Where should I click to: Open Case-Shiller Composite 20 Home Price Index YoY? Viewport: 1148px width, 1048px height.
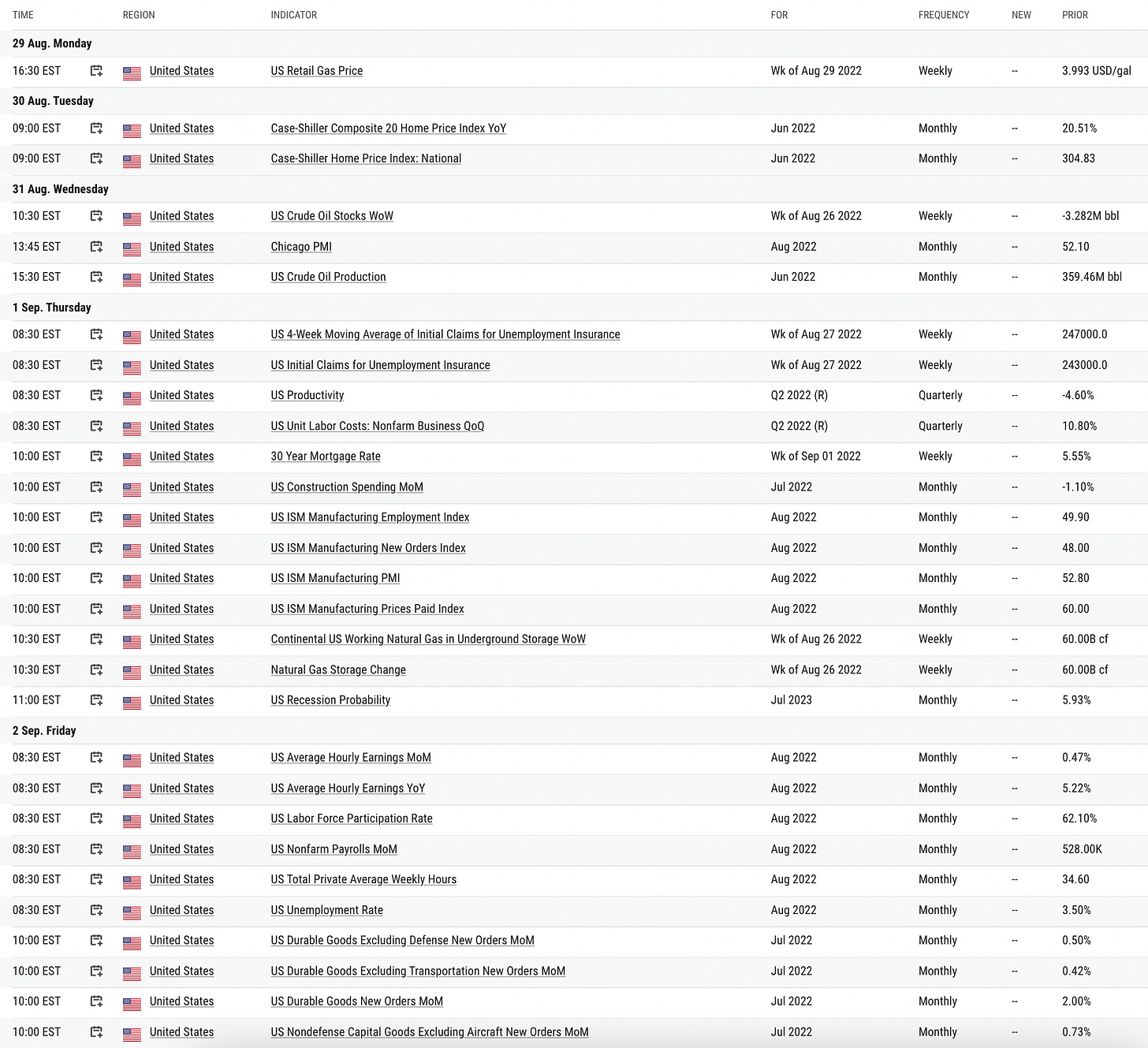click(x=389, y=129)
